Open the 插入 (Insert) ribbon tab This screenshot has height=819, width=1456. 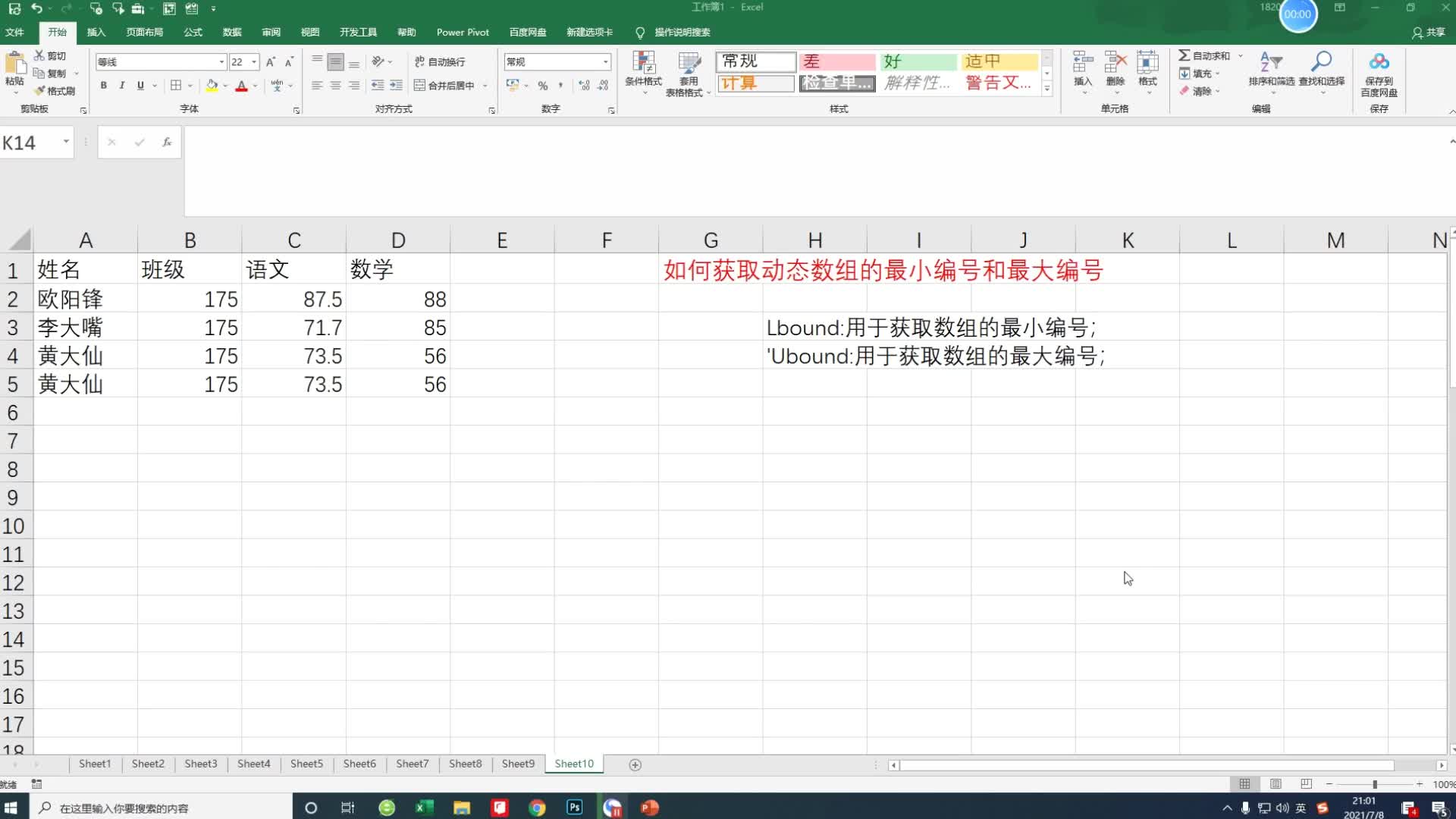pos(96,32)
